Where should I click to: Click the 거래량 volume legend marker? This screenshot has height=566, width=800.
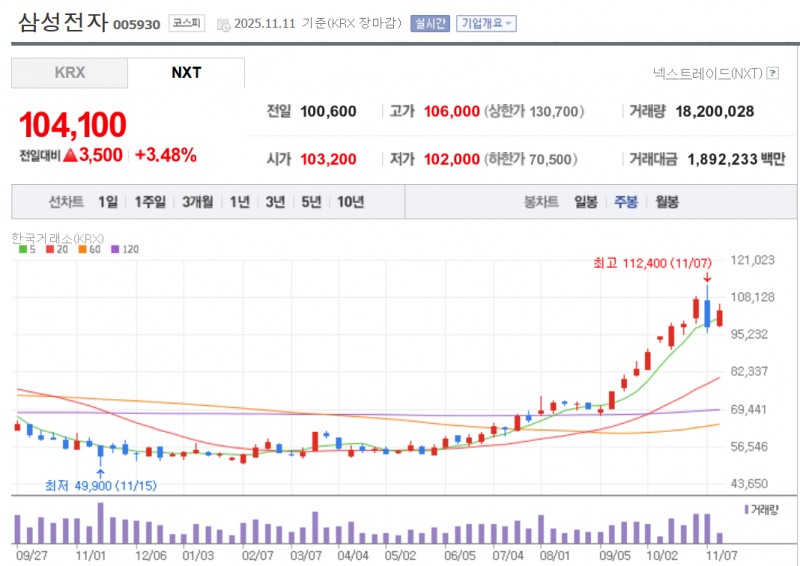pos(746,509)
